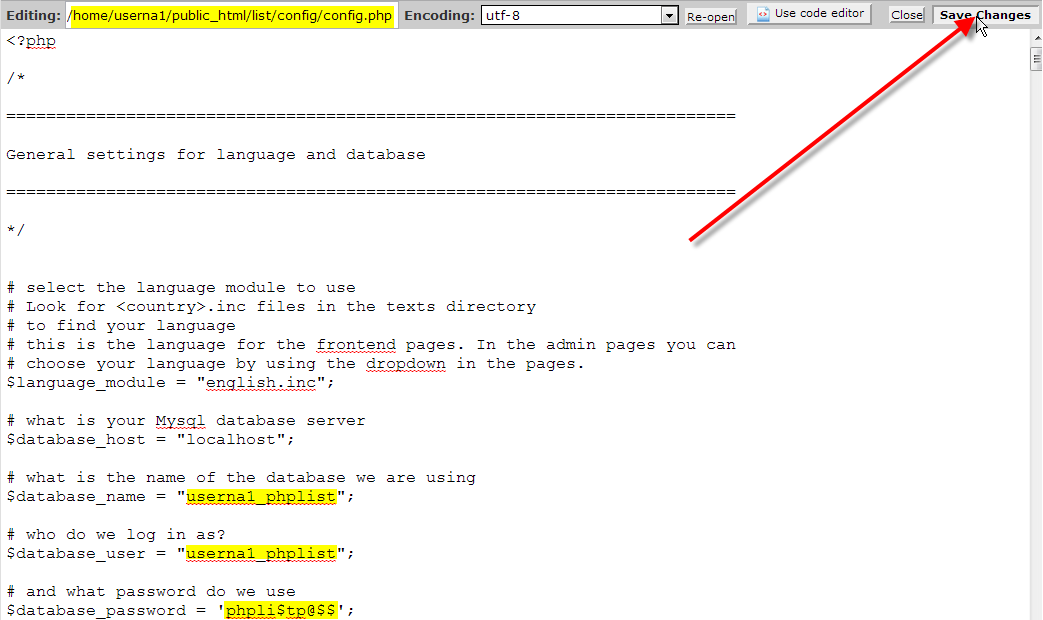Switch to Use code editor

click(x=810, y=13)
